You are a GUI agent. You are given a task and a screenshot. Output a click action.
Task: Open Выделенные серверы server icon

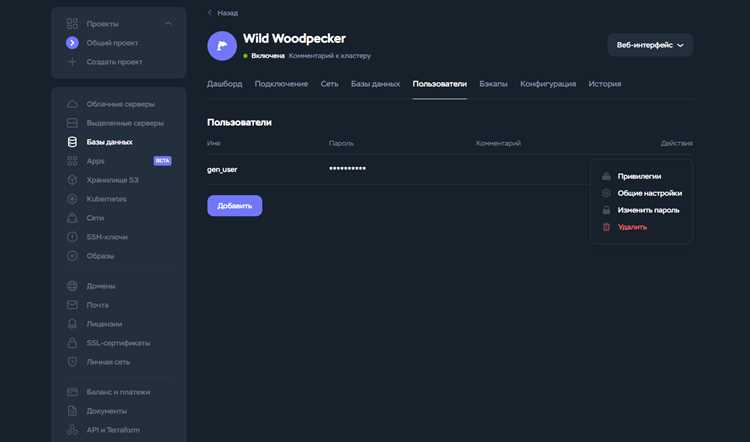click(x=72, y=123)
